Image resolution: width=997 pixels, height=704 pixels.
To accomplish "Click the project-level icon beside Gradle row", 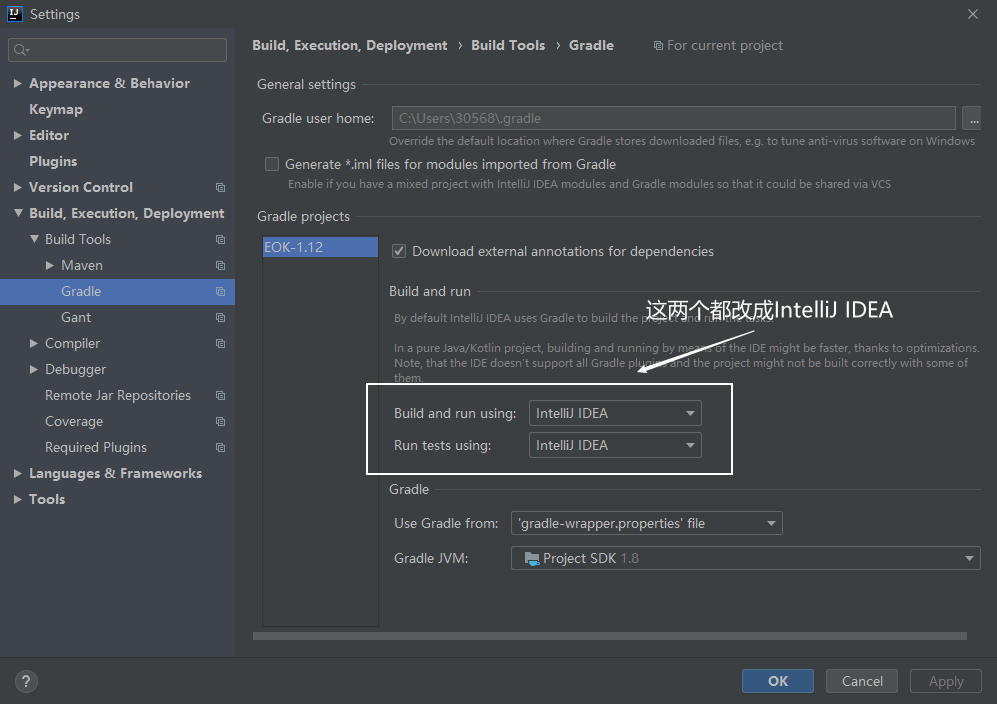I will [x=220, y=292].
